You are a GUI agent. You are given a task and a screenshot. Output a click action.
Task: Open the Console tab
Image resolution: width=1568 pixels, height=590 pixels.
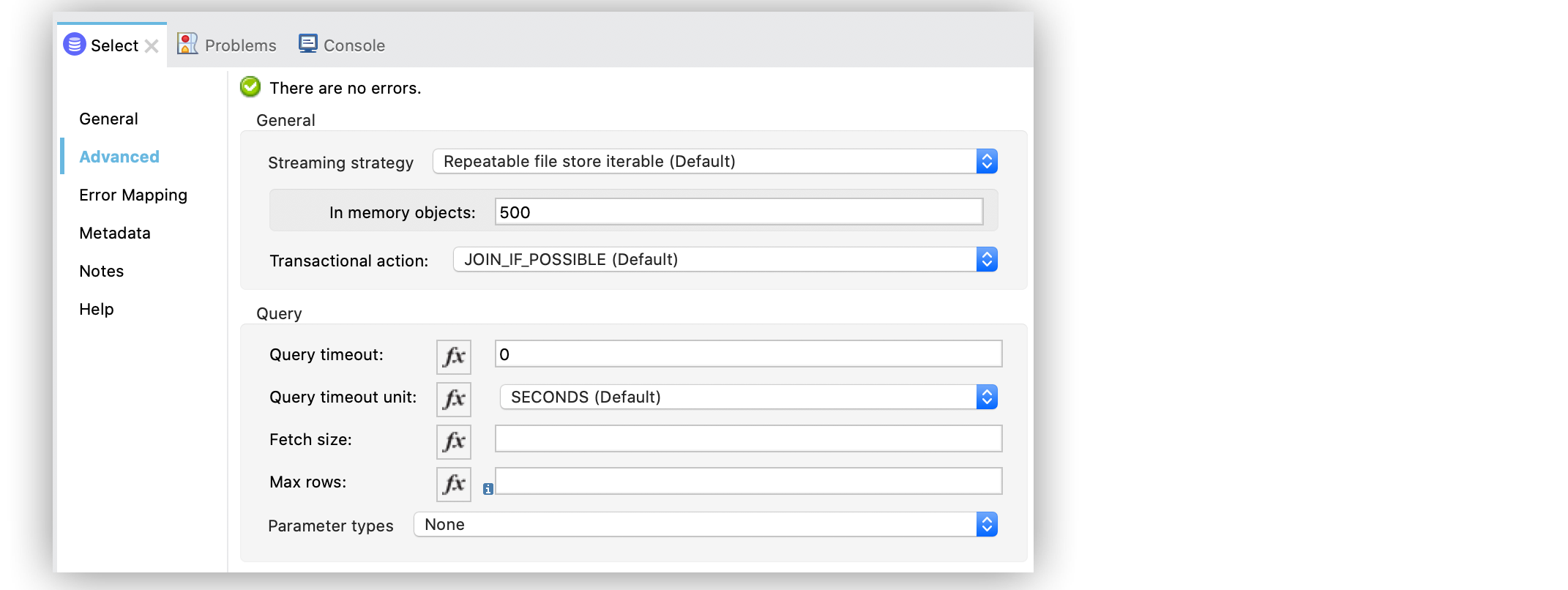342,45
